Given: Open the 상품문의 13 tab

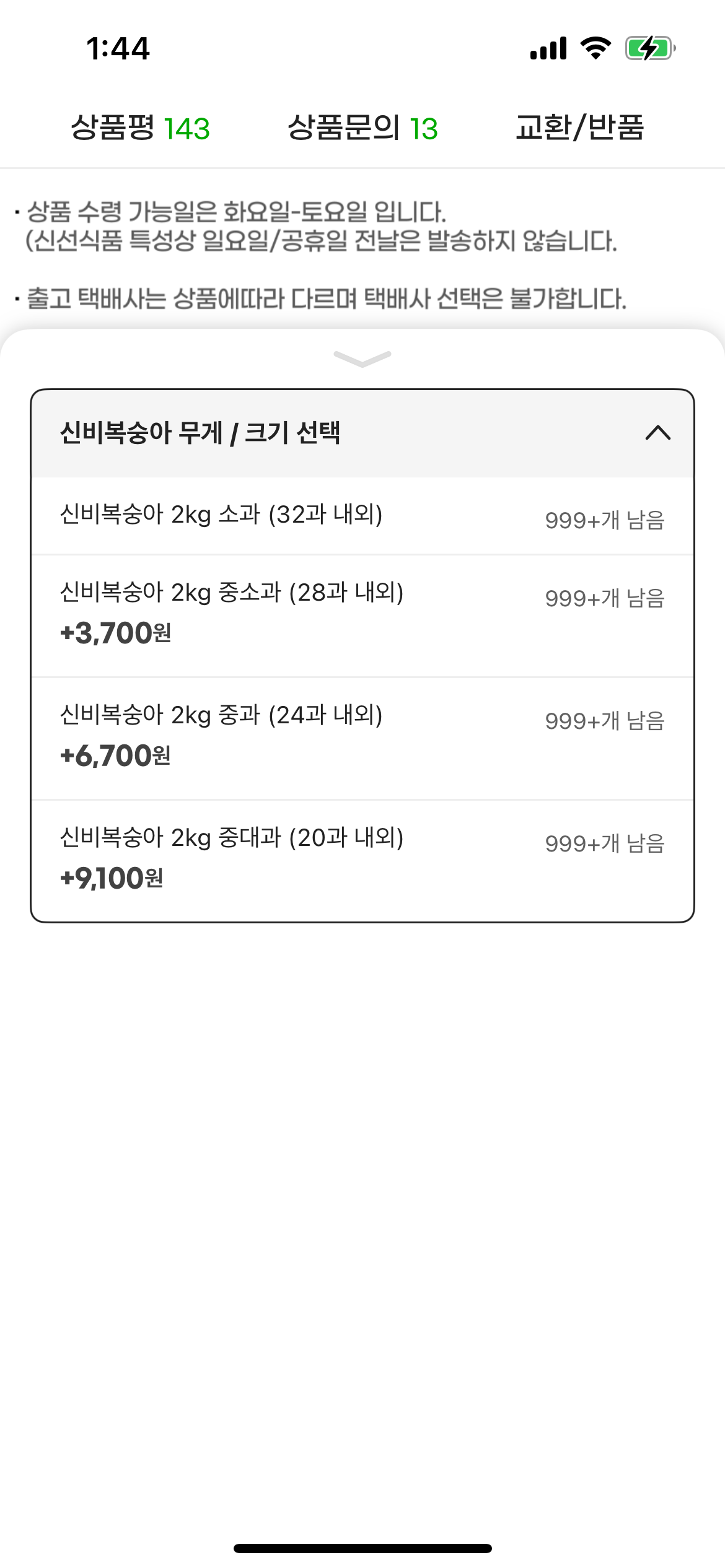Looking at the screenshot, I should (362, 128).
